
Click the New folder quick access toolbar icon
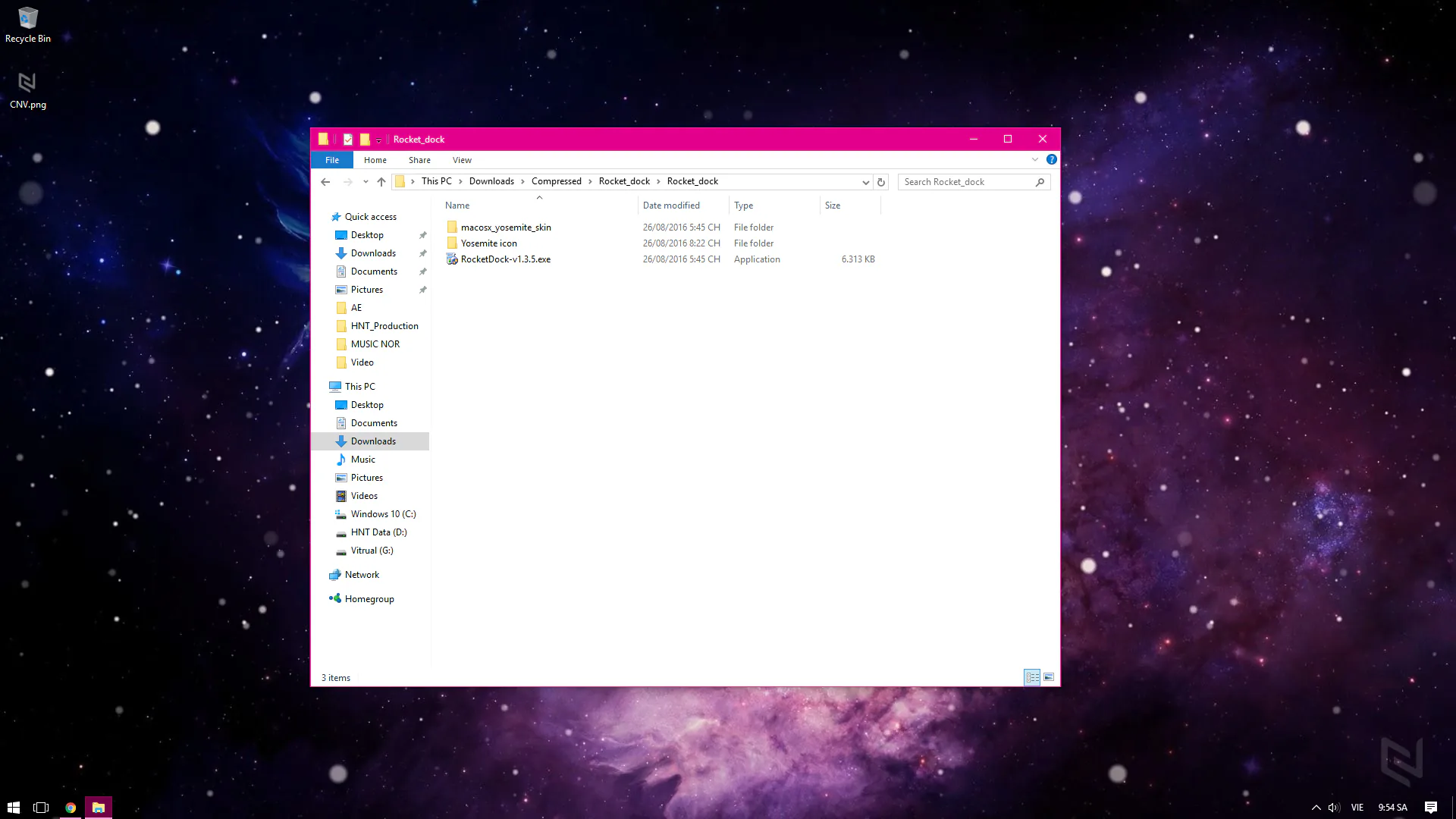365,139
